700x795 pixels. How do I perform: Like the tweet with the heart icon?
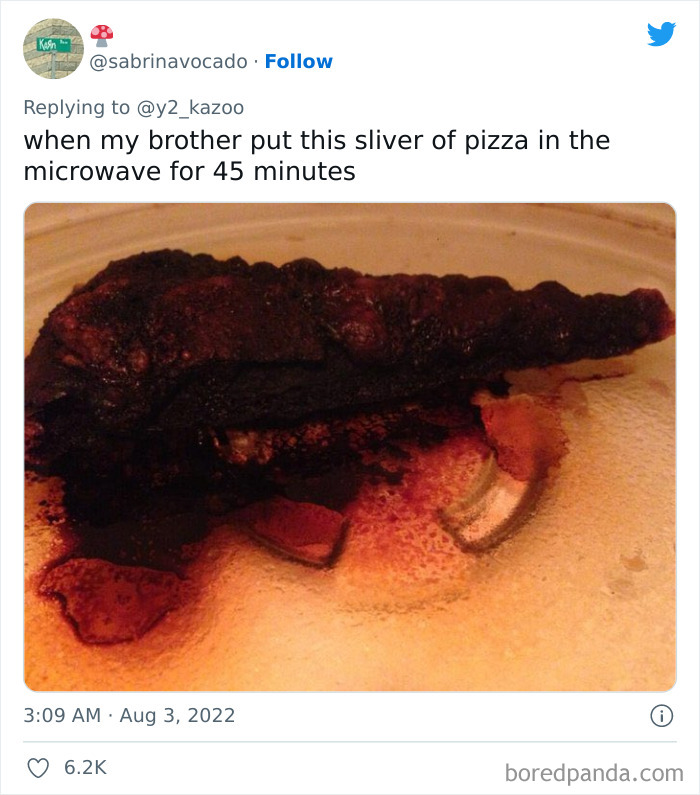[40, 768]
